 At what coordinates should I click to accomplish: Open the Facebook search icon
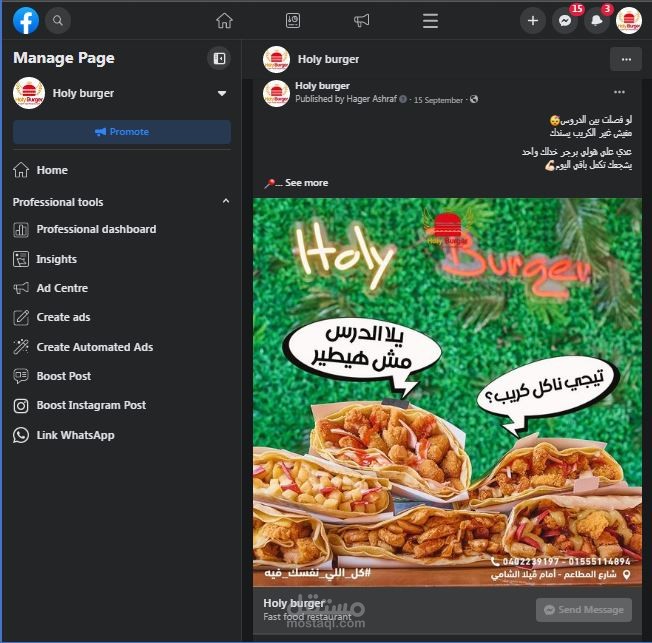[x=58, y=20]
